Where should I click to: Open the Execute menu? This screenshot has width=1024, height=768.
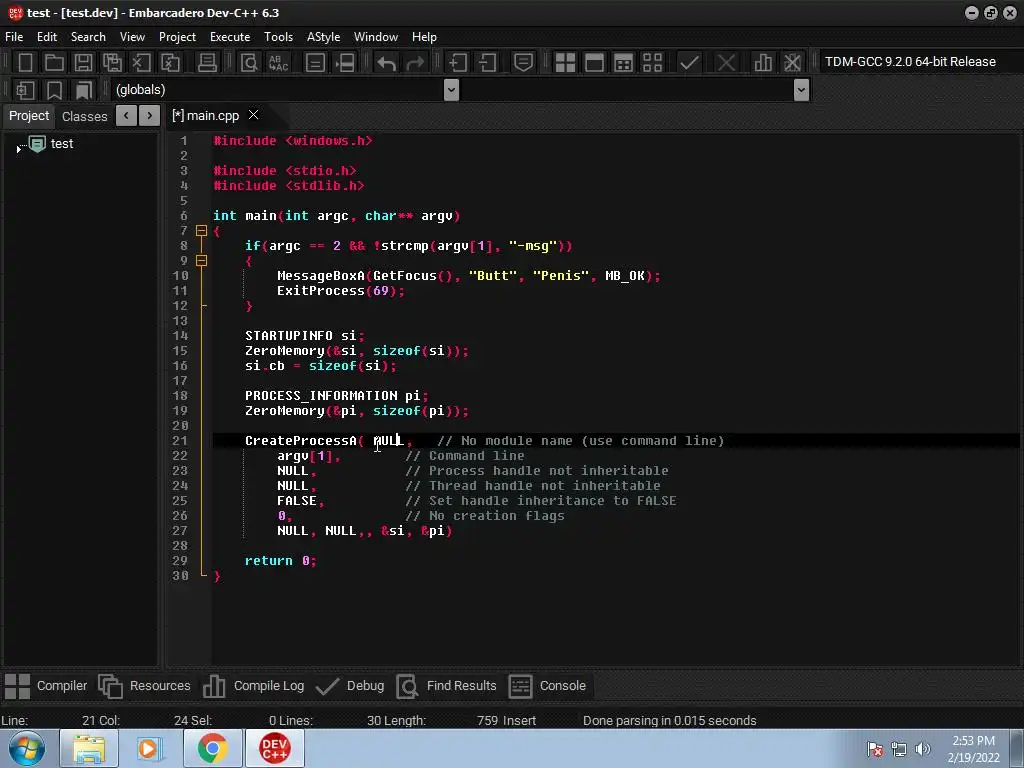point(230,37)
